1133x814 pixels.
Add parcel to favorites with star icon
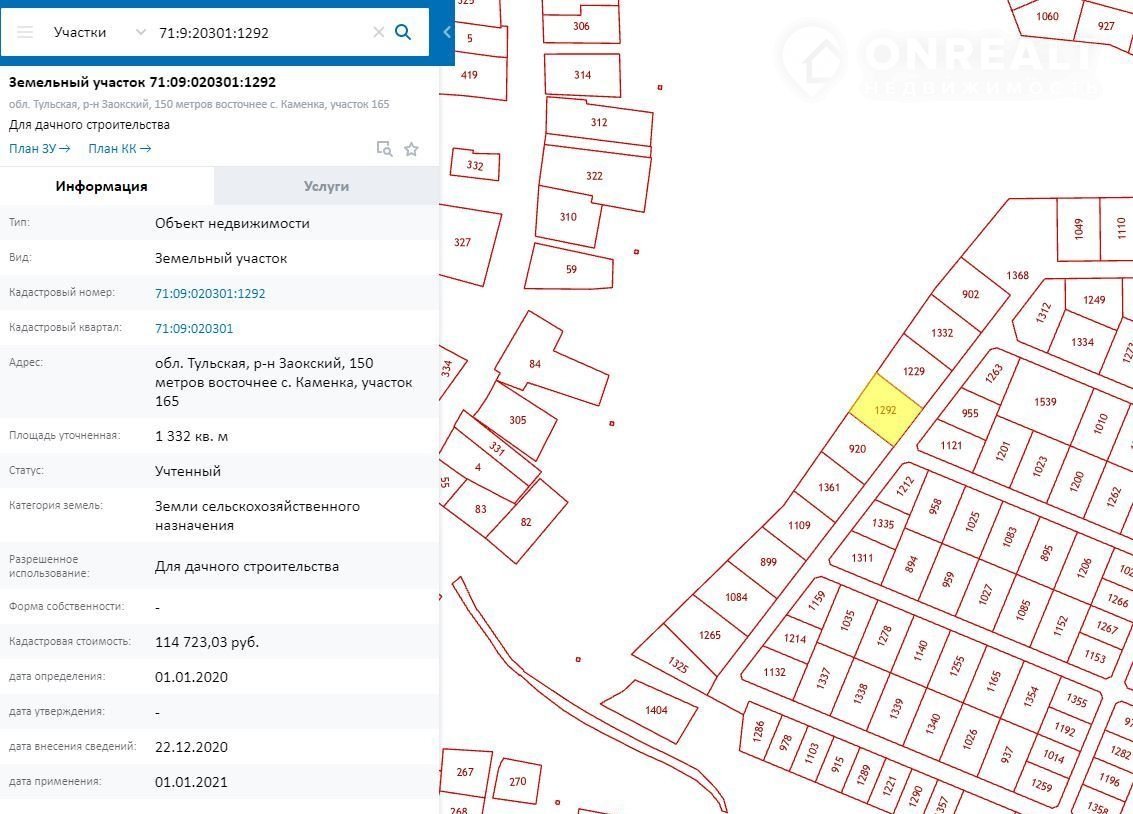pos(411,149)
